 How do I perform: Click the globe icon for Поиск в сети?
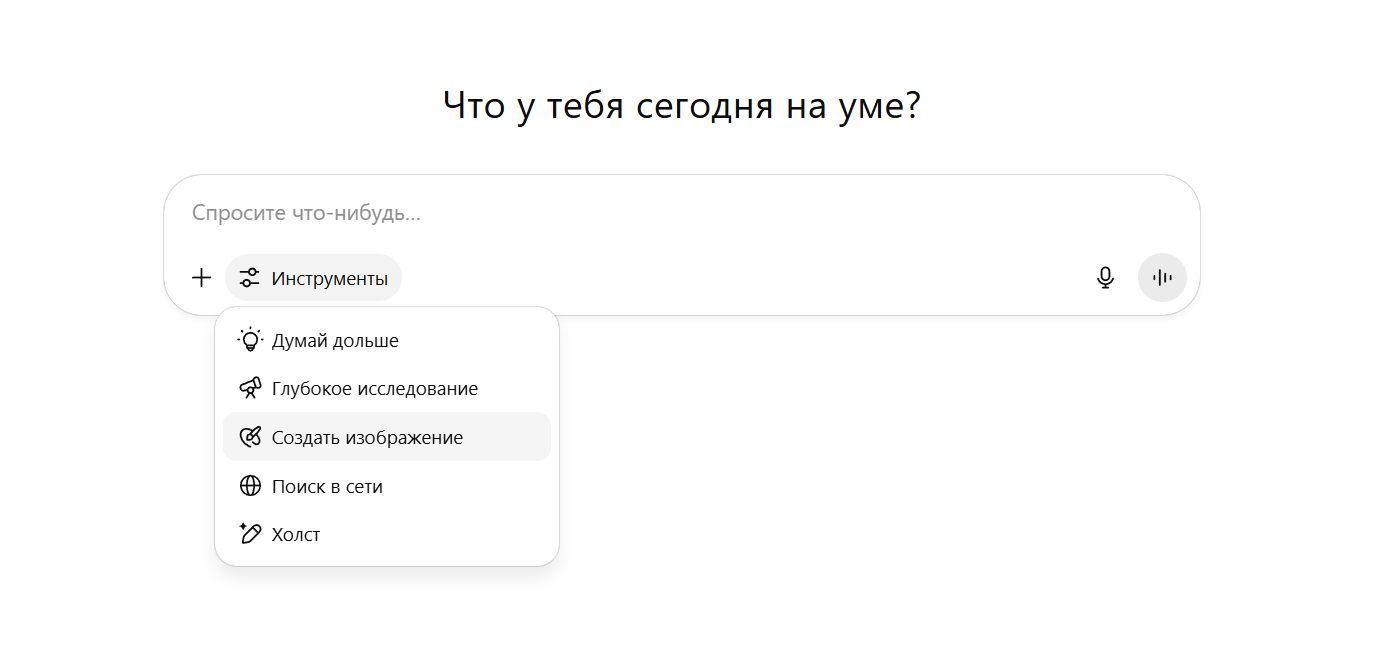(x=250, y=486)
